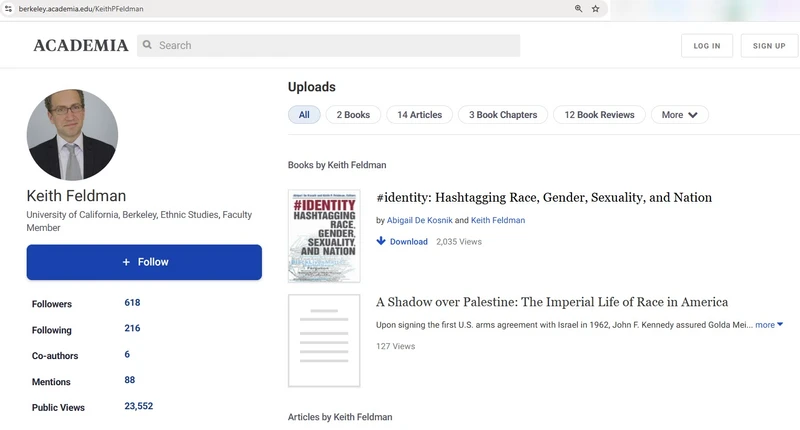The height and width of the screenshot is (430, 800).
Task: Open the Log In page
Action: [707, 46]
